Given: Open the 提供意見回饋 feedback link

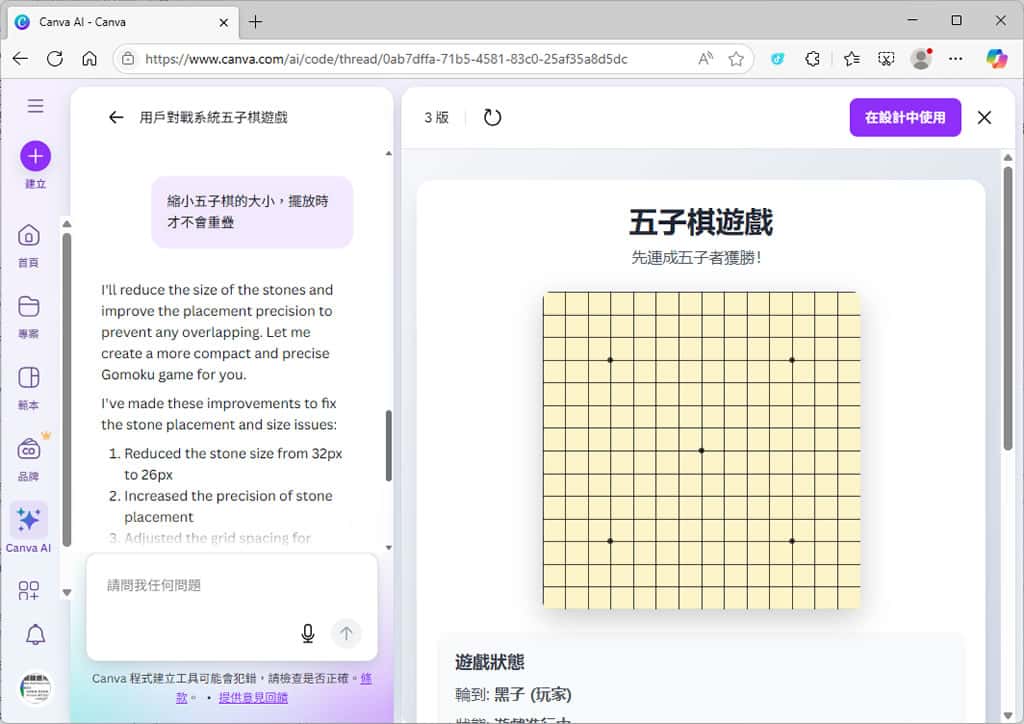Looking at the screenshot, I should click(x=253, y=698).
